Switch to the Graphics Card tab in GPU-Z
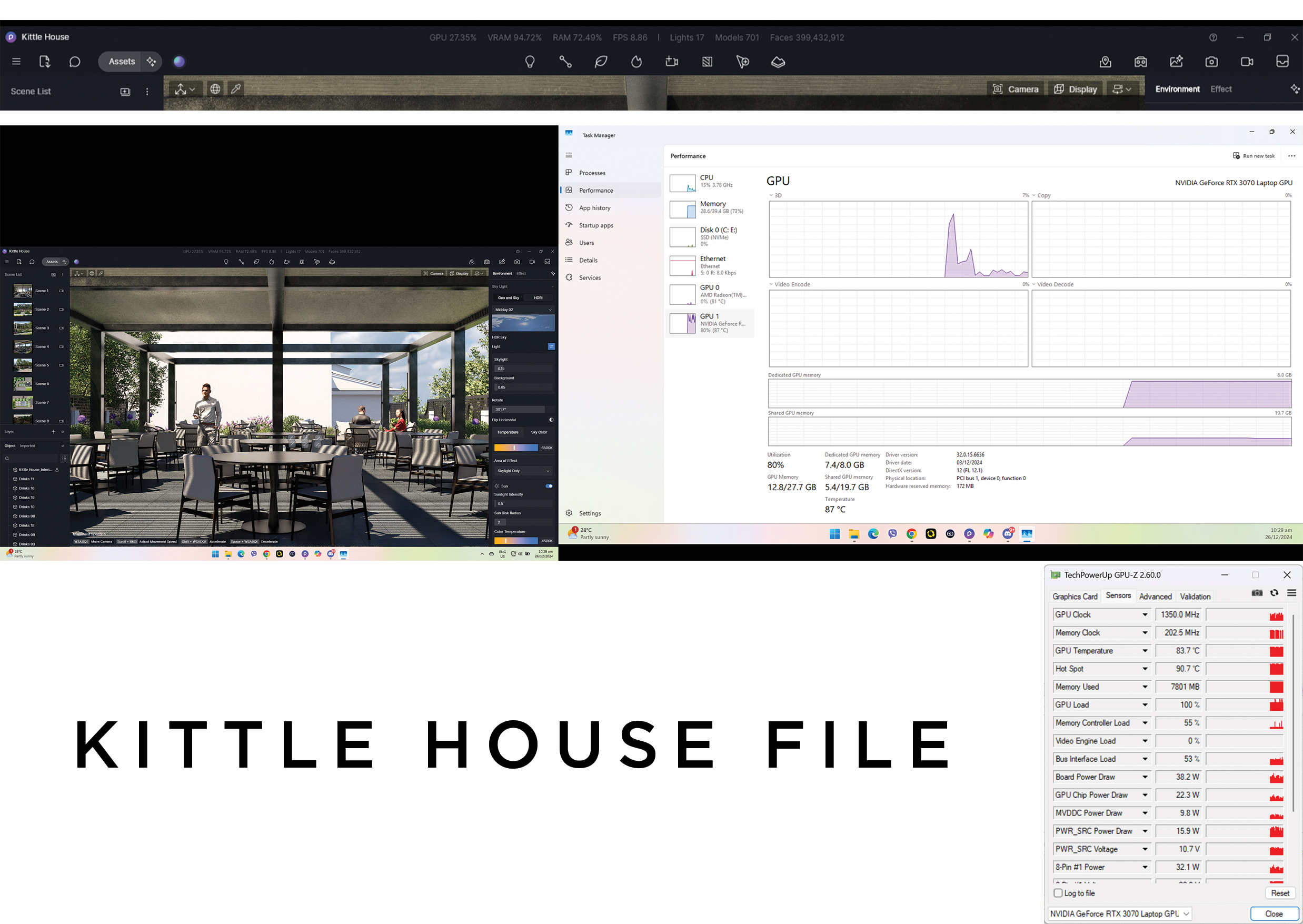Image resolution: width=1303 pixels, height=924 pixels. [x=1075, y=597]
